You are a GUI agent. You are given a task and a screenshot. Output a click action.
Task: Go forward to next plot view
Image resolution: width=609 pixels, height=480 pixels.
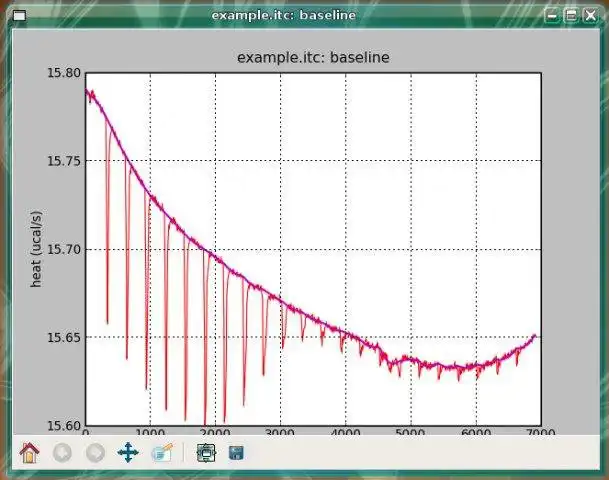click(95, 452)
